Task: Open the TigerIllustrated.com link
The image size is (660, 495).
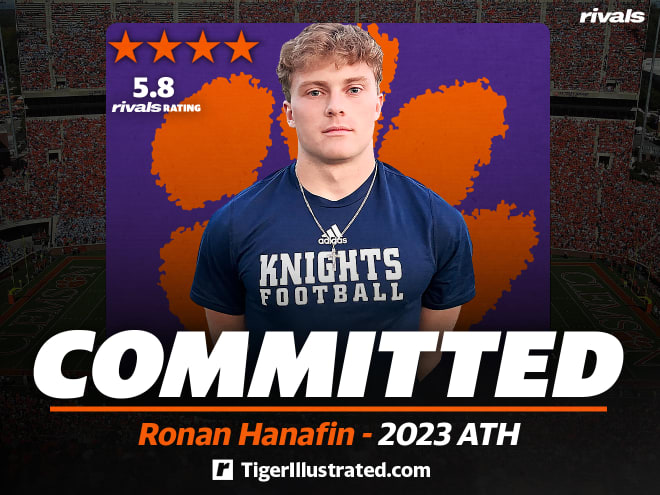Action: [x=335, y=470]
